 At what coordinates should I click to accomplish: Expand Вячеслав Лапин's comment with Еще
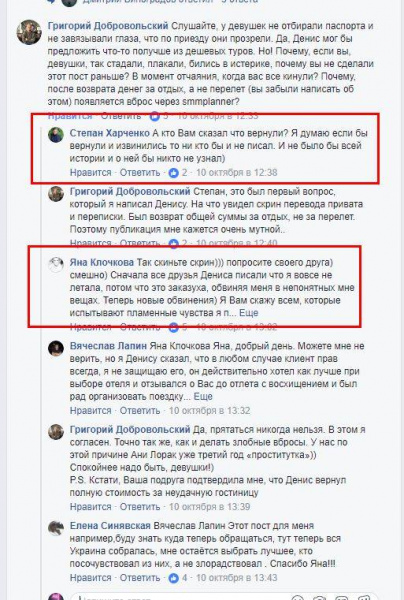click(x=203, y=396)
